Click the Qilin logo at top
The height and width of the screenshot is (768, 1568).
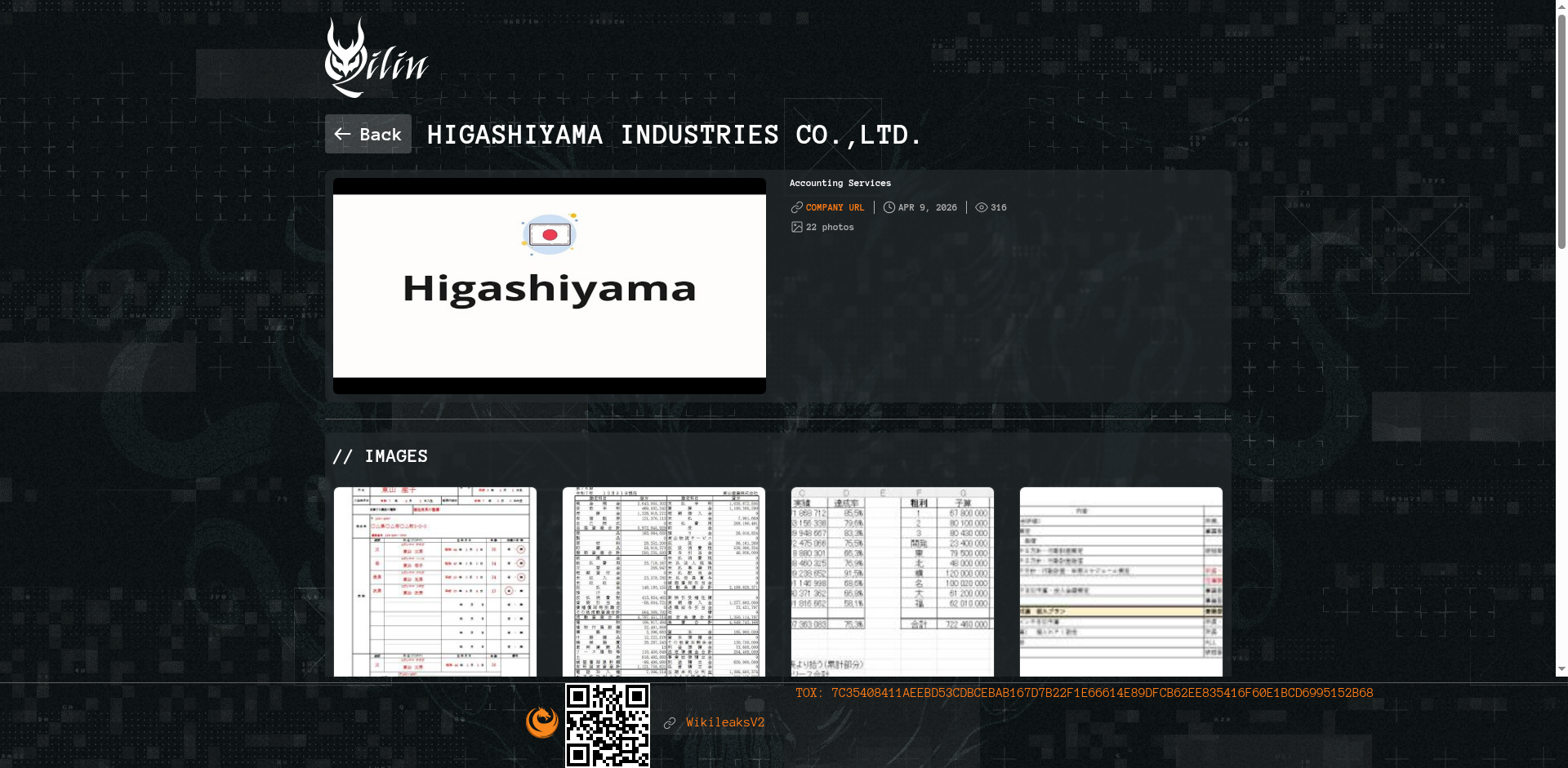click(x=376, y=58)
